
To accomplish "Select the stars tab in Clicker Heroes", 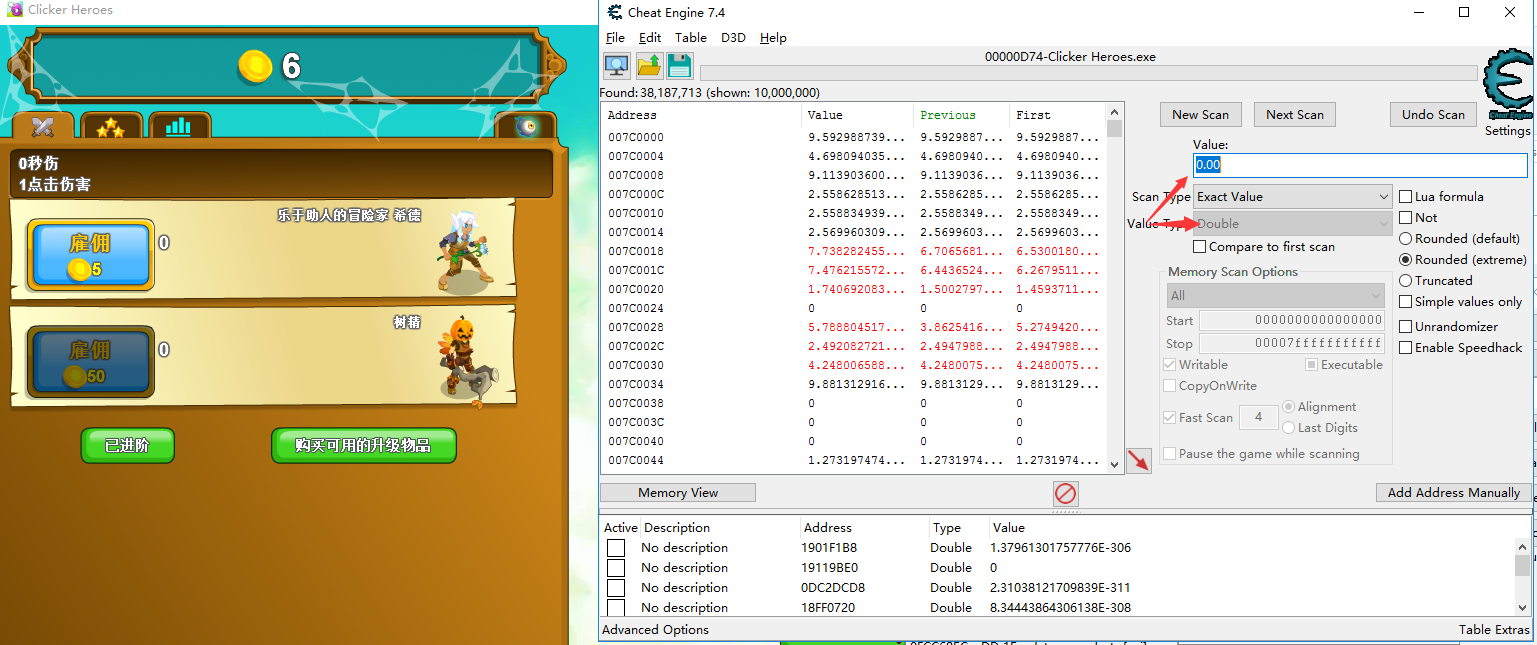I will click(111, 127).
